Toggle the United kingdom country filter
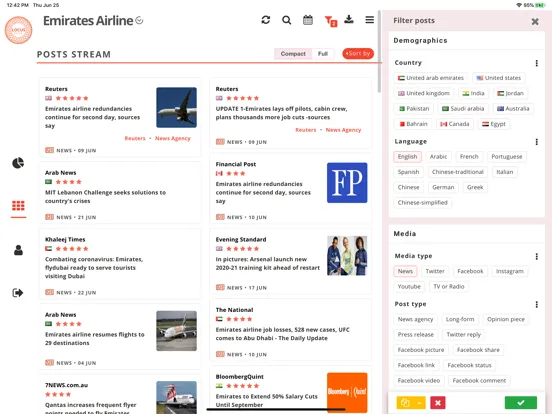Image resolution: width=552 pixels, height=414 pixels. (x=424, y=93)
